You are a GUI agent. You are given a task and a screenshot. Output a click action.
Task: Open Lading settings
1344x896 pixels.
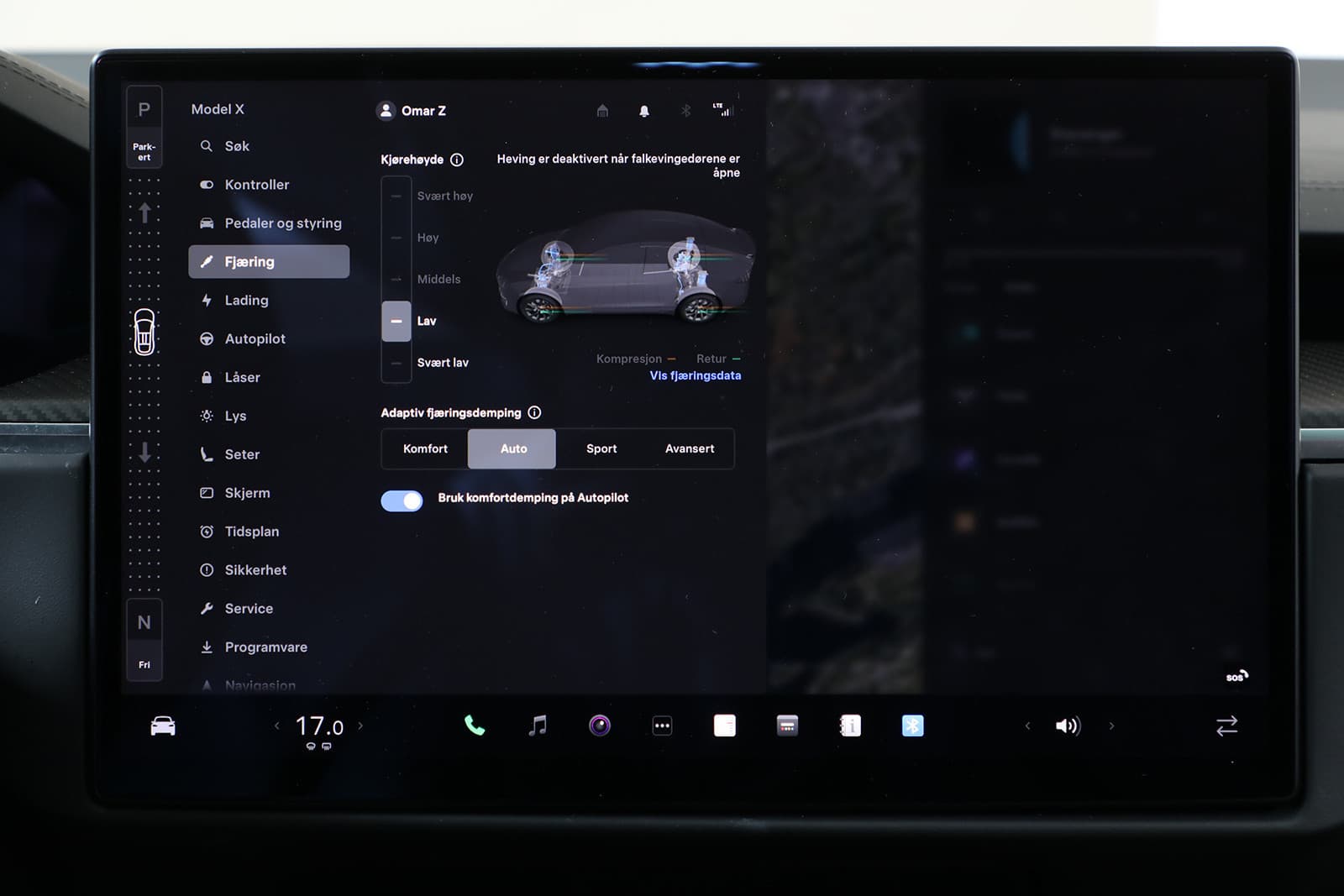pyautogui.click(x=269, y=301)
